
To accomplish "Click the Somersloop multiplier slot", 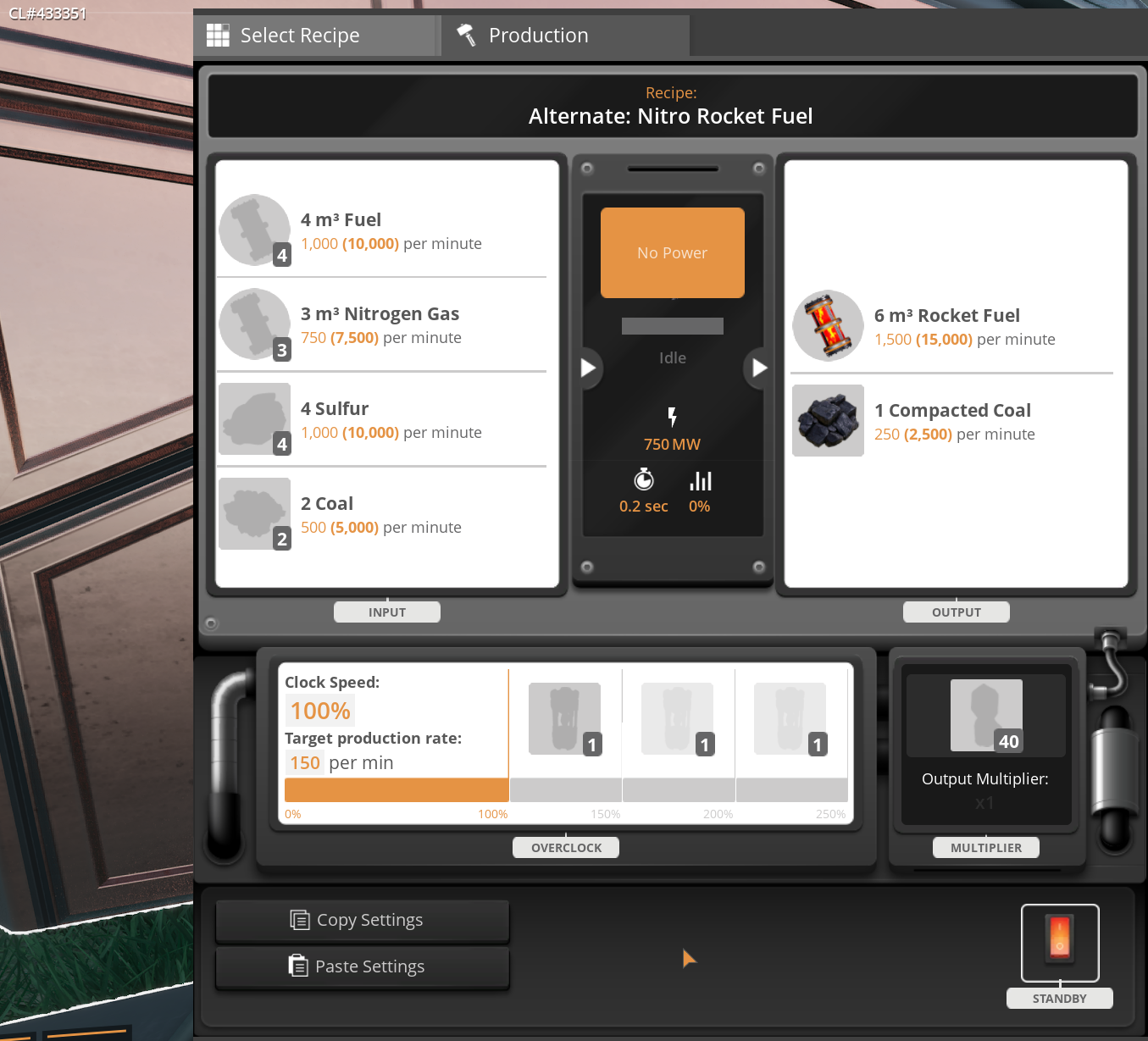I will pyautogui.click(x=986, y=716).
